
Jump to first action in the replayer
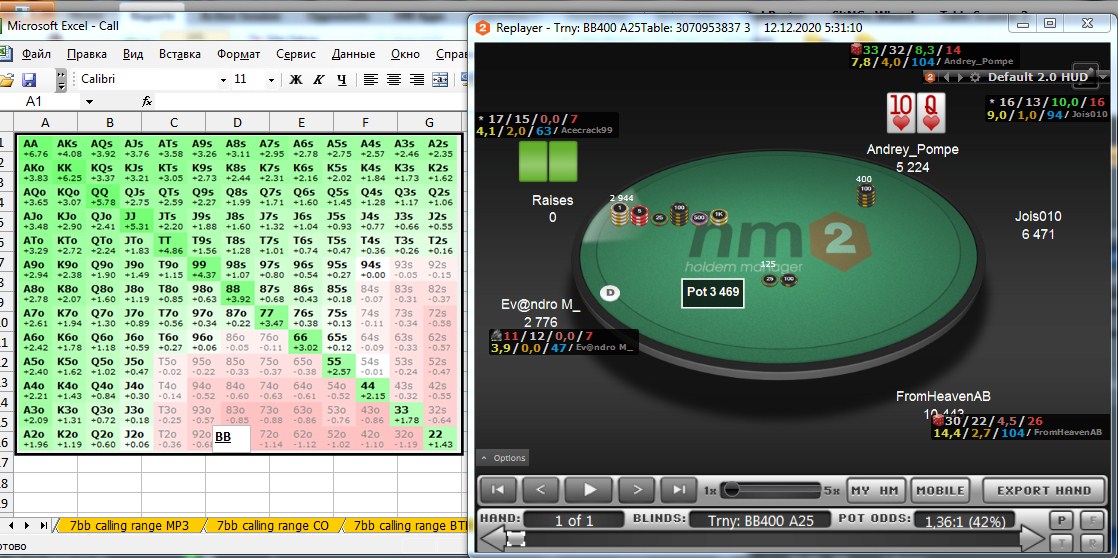point(497,490)
